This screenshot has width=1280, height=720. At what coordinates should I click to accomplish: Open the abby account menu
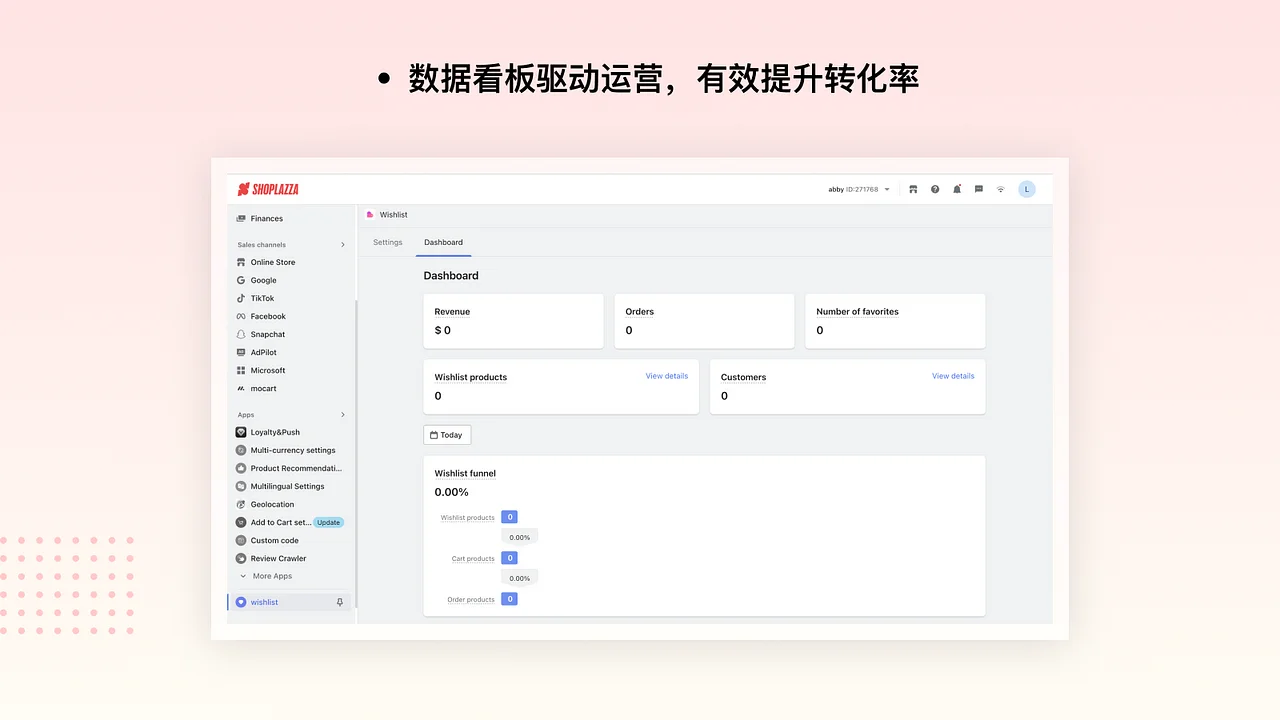pyautogui.click(x=857, y=189)
